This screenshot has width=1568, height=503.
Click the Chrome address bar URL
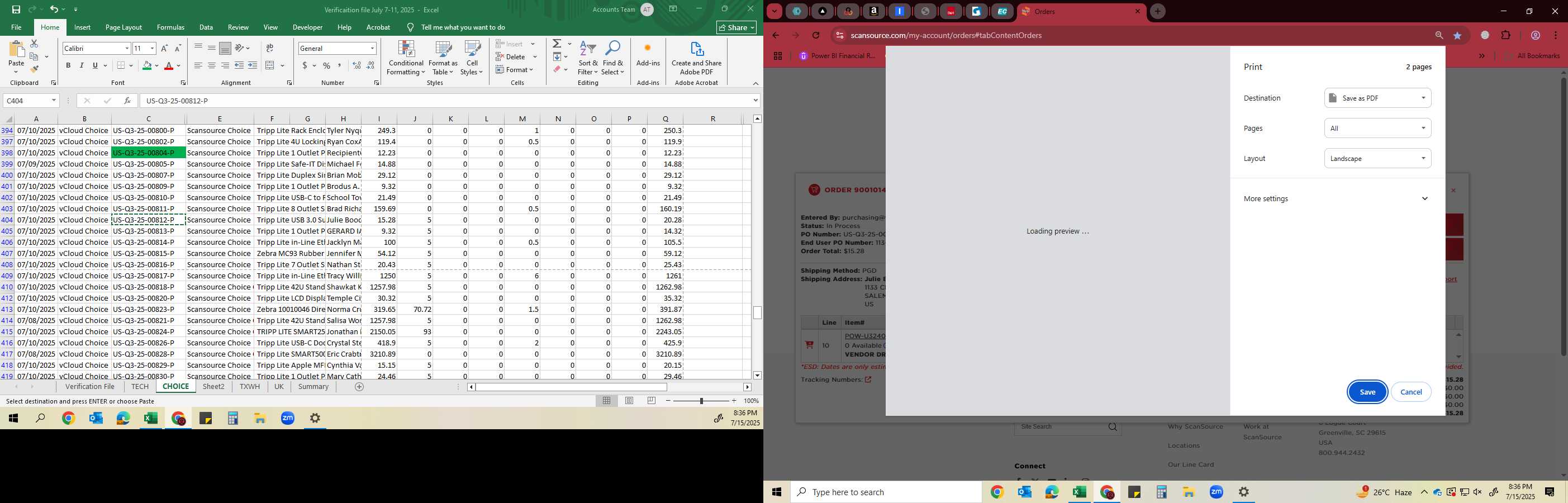coord(946,35)
